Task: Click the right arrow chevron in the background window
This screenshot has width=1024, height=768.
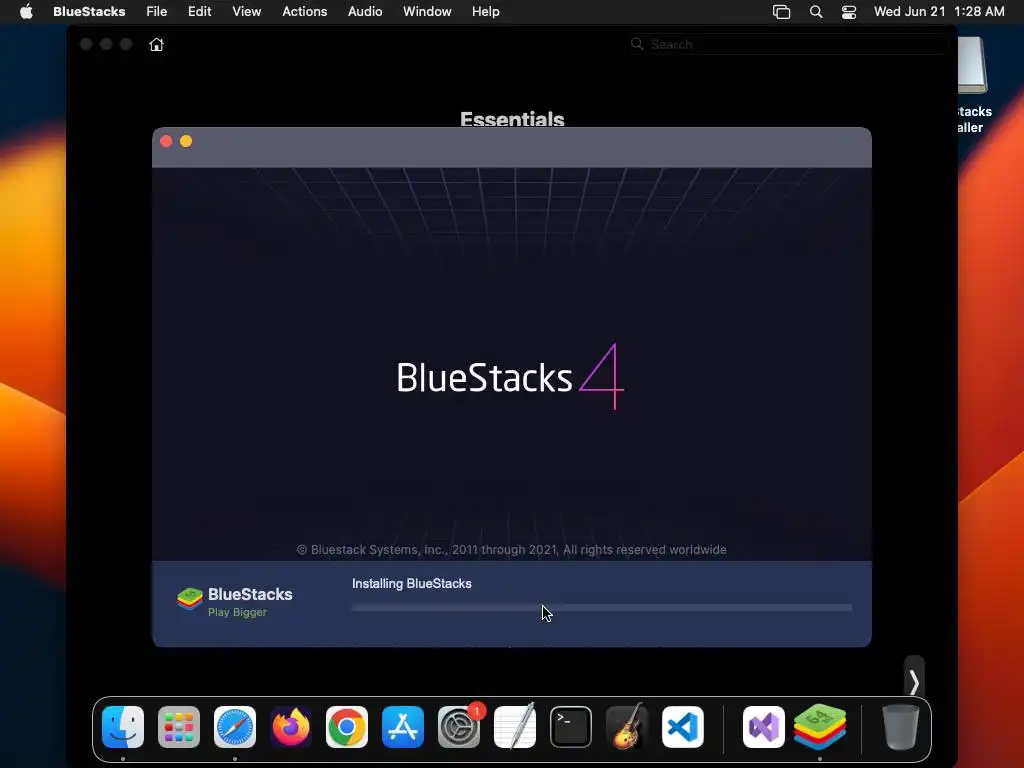Action: coord(914,682)
